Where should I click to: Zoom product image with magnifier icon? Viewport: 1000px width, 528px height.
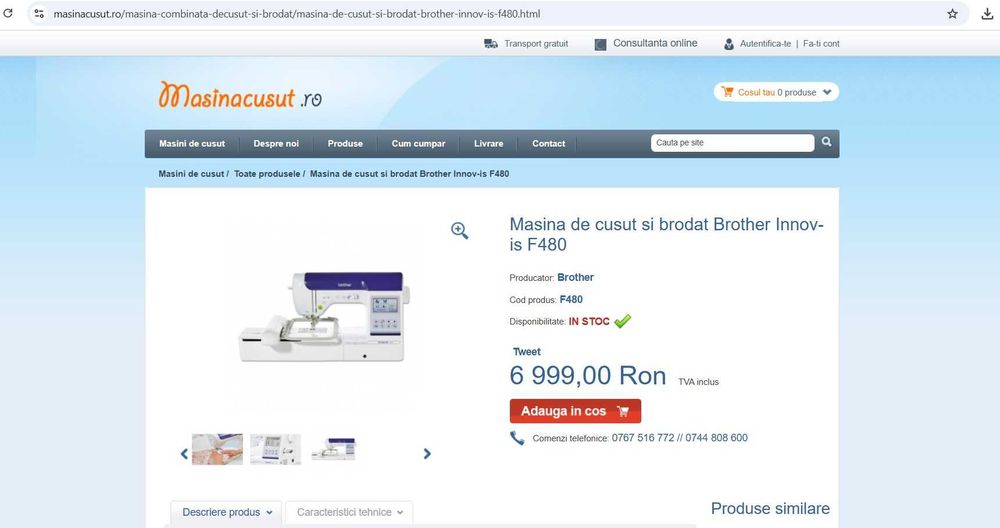click(459, 230)
